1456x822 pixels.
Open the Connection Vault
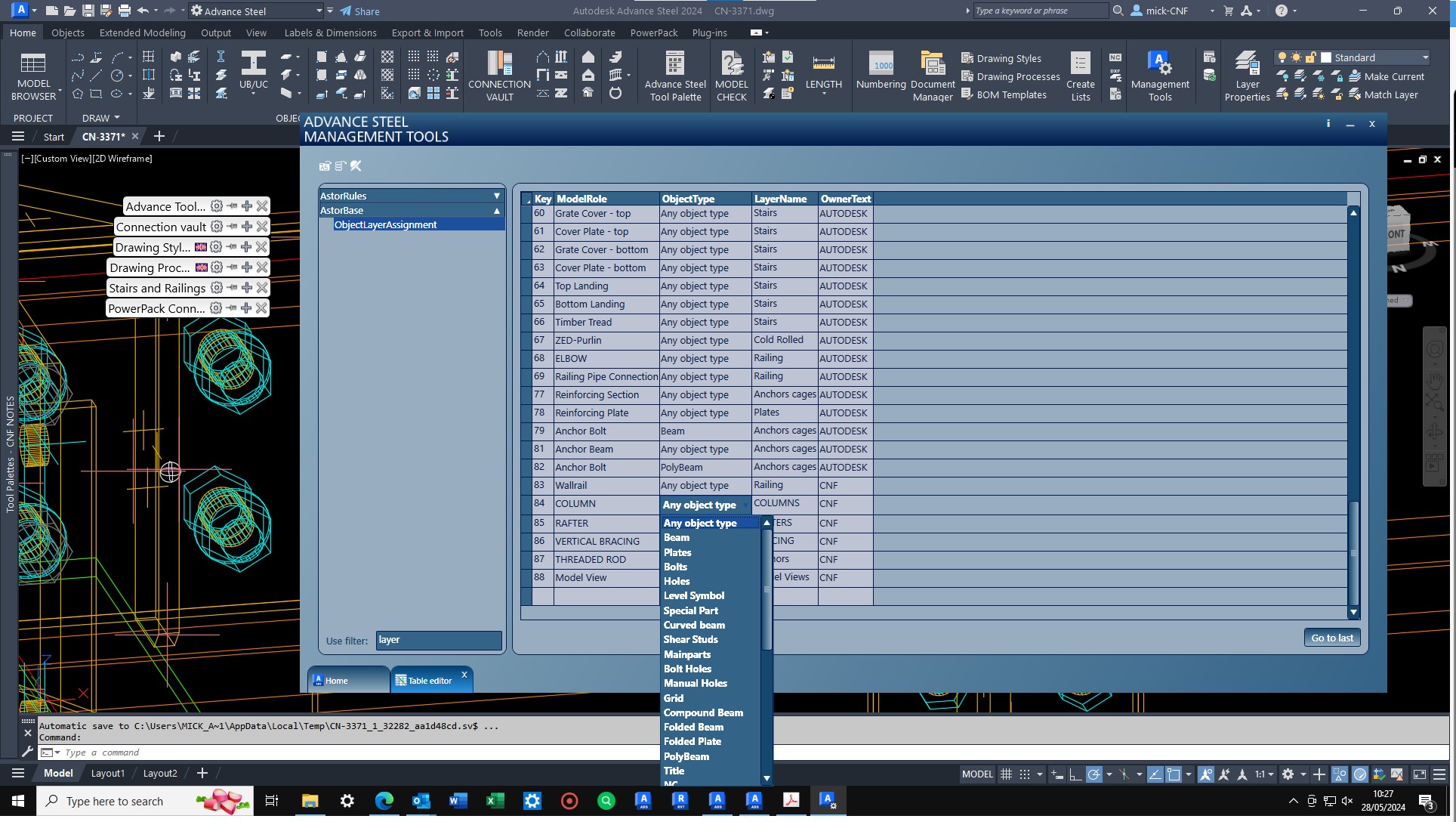[x=498, y=75]
